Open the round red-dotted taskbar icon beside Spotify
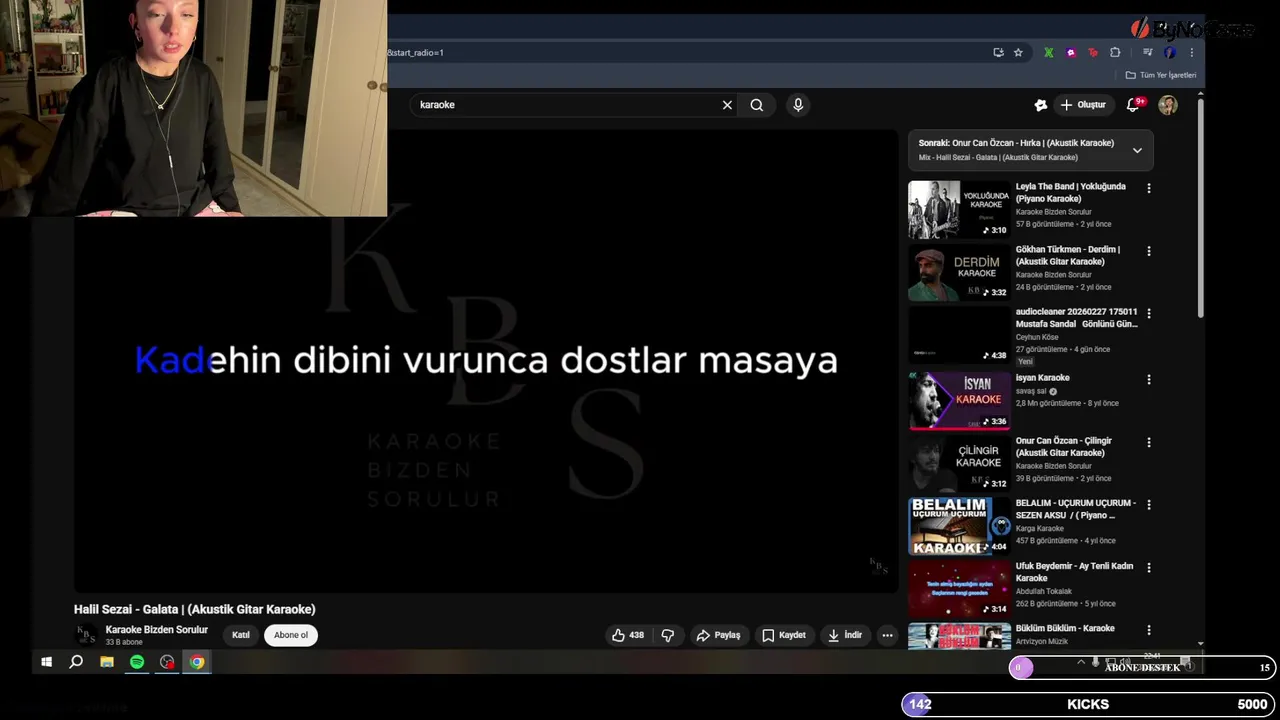1280x720 pixels. pos(167,662)
